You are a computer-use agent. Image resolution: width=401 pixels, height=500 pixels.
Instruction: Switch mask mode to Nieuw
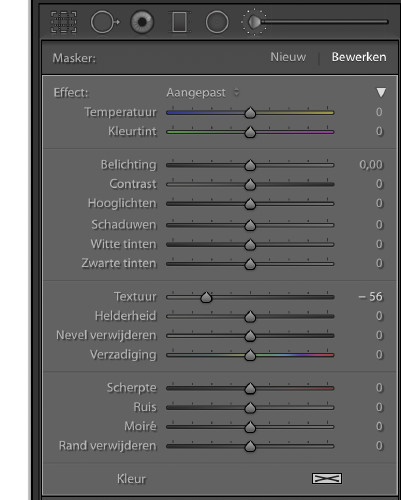(288, 57)
